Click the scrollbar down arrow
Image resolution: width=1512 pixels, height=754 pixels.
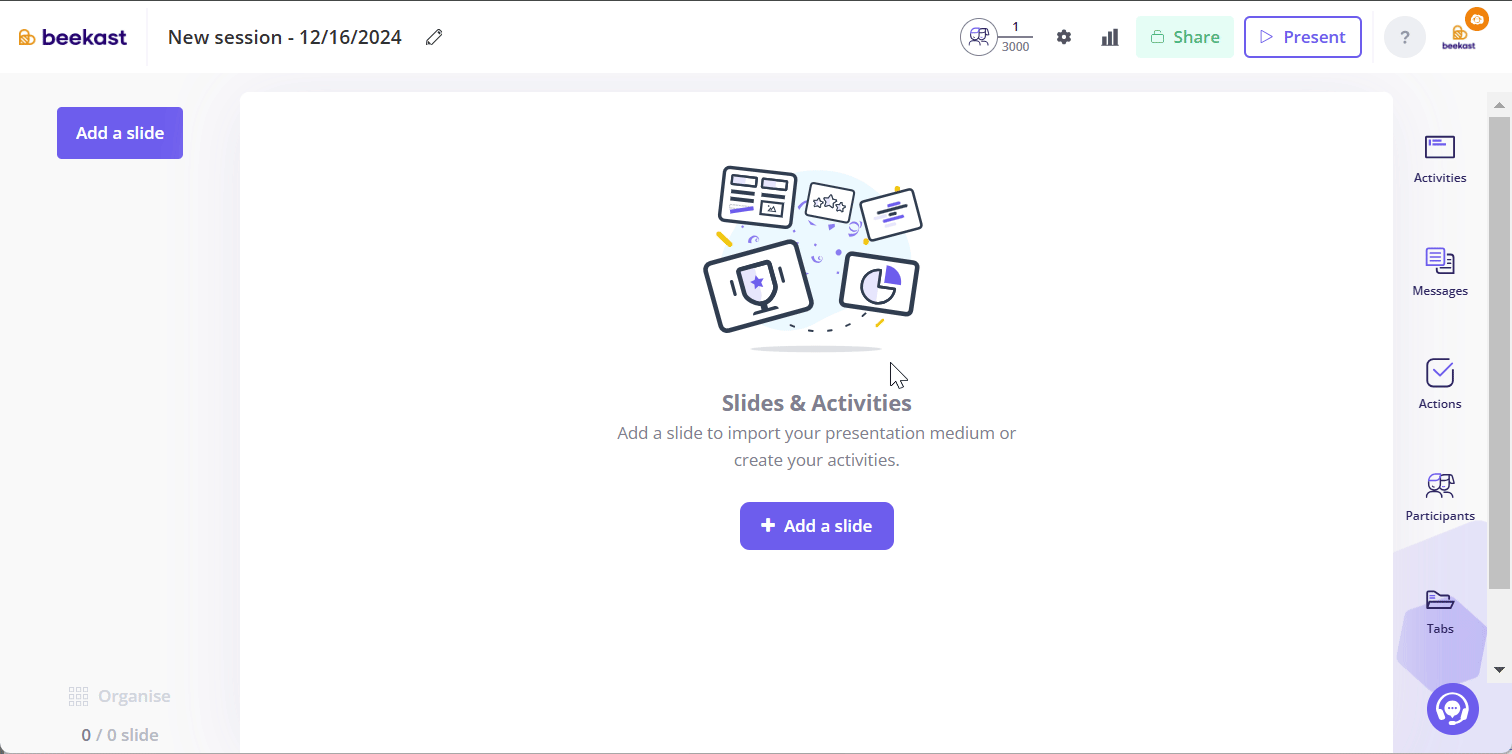coord(1499,669)
